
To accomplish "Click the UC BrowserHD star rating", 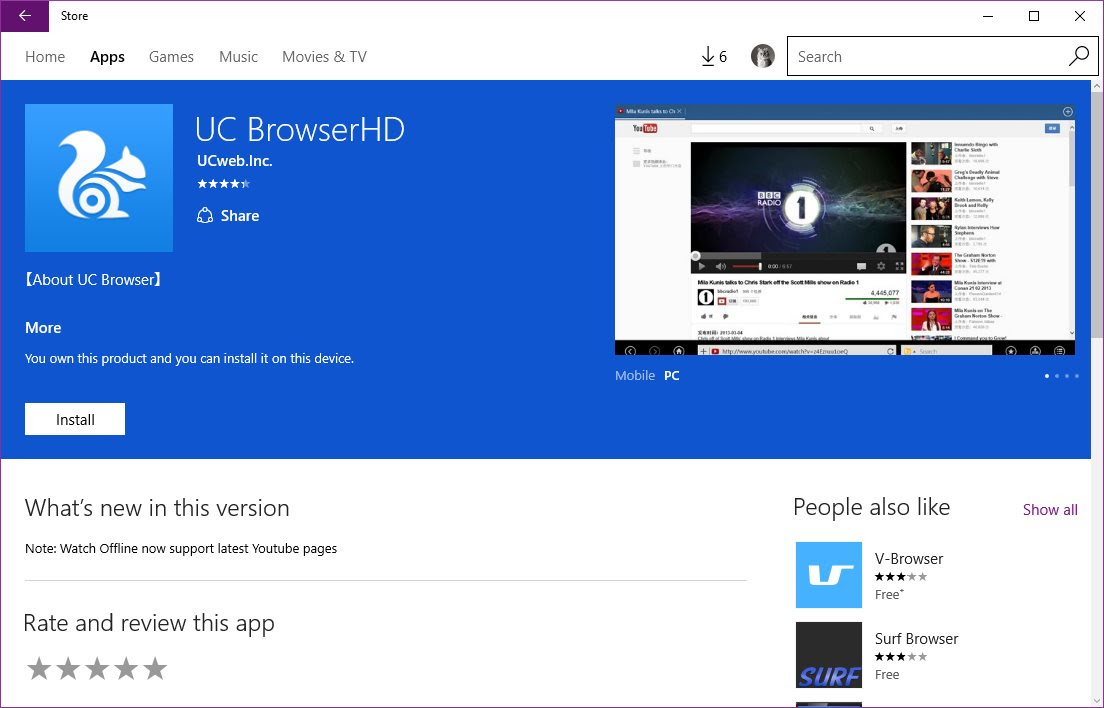I will 223,184.
